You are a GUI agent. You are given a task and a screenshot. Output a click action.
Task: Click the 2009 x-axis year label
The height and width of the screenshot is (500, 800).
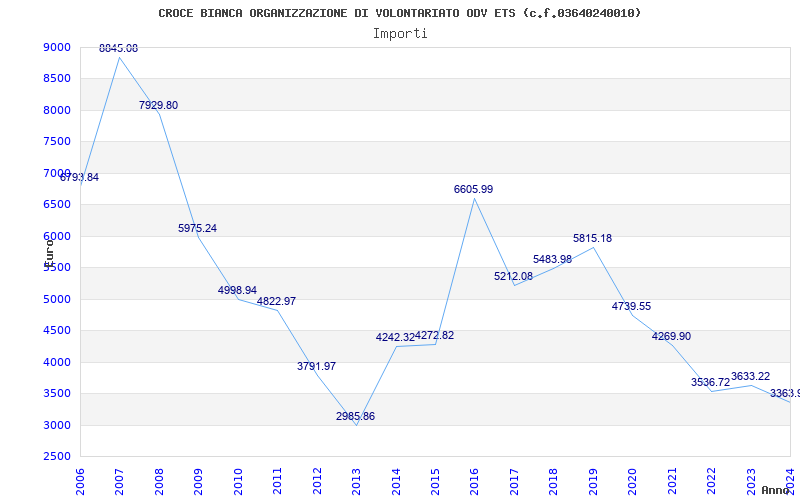pyautogui.click(x=198, y=481)
